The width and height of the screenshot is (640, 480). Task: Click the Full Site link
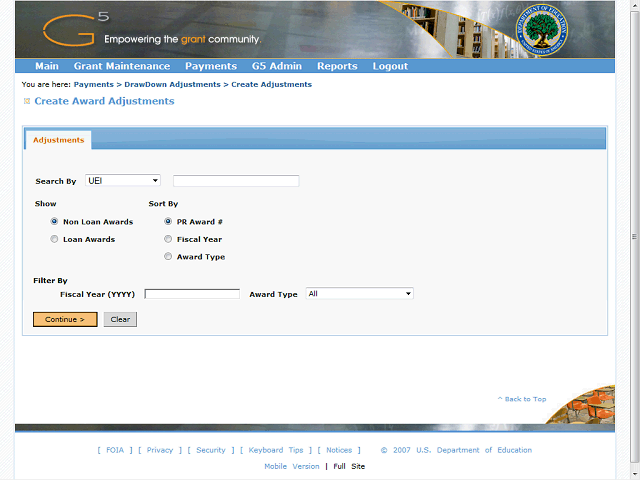coord(349,466)
